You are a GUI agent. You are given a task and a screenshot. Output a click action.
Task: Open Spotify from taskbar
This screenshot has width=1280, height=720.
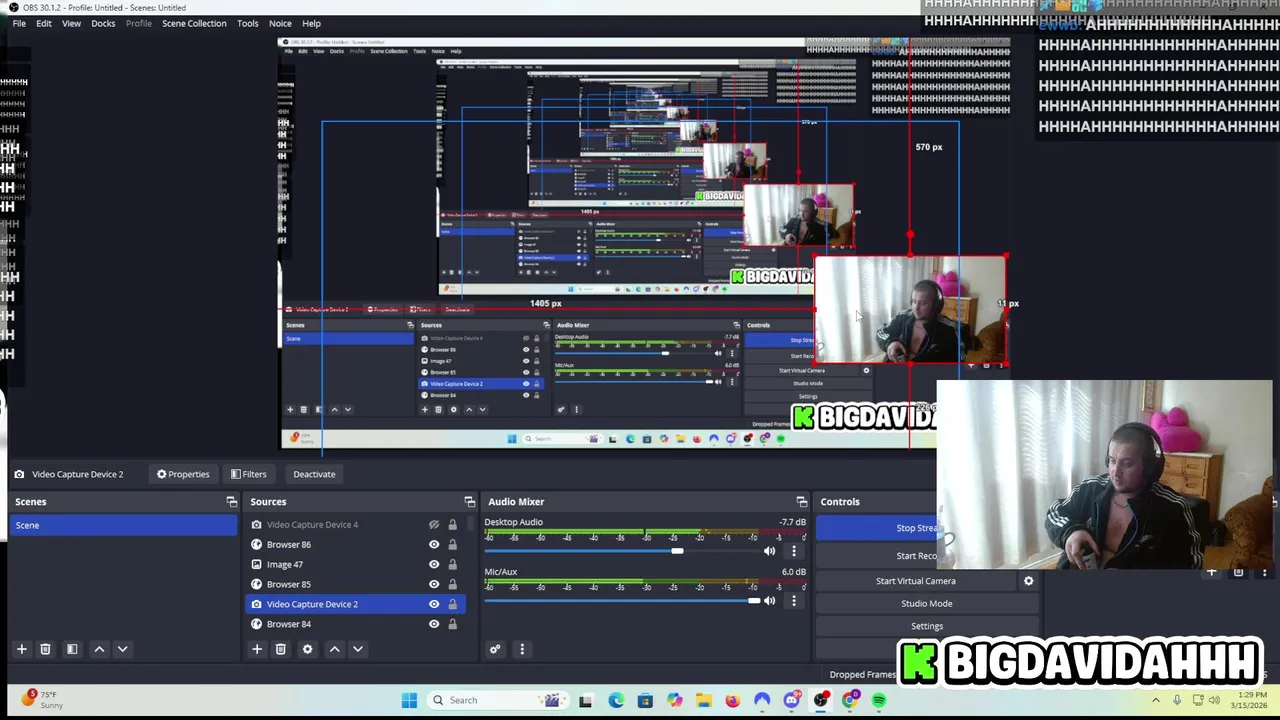tap(879, 700)
